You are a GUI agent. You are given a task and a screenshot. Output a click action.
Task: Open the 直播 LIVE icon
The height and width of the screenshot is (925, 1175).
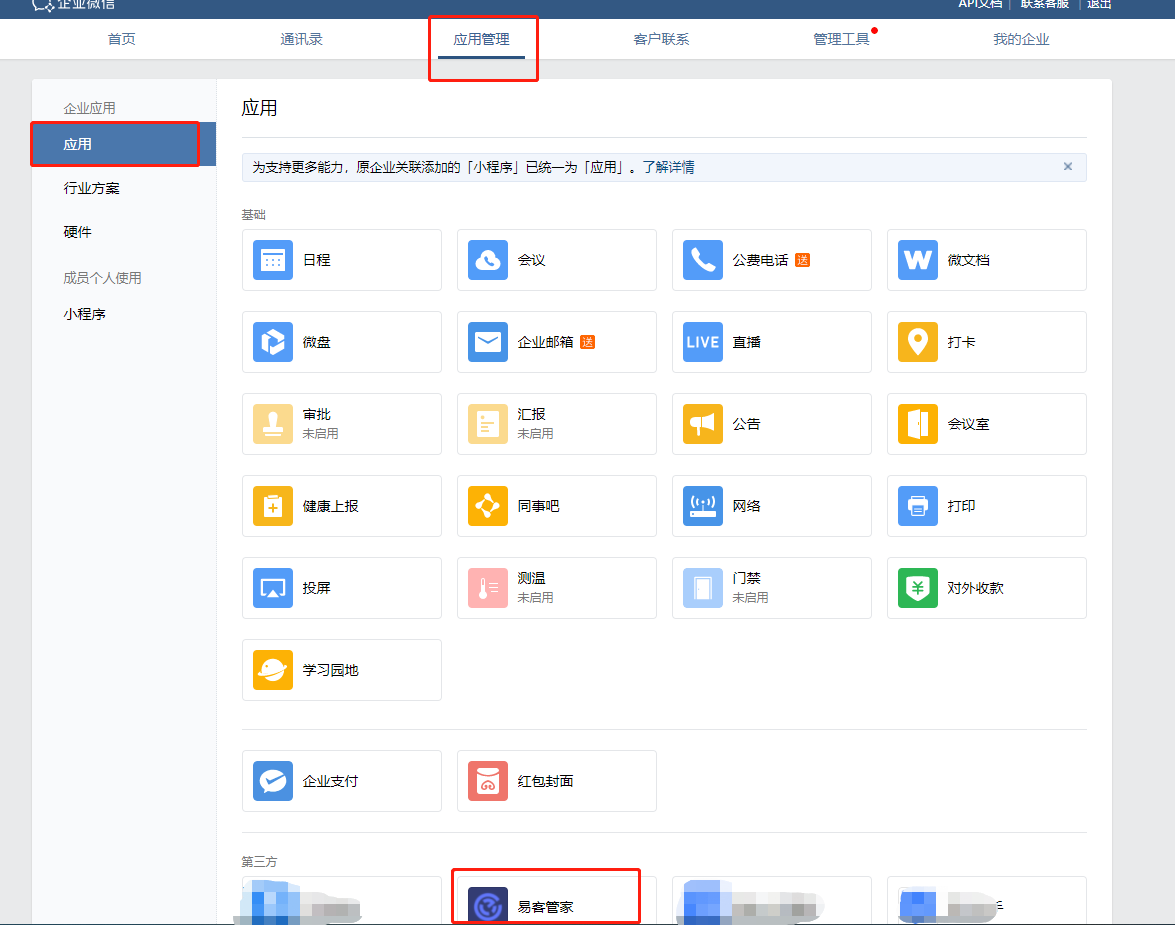tap(703, 342)
